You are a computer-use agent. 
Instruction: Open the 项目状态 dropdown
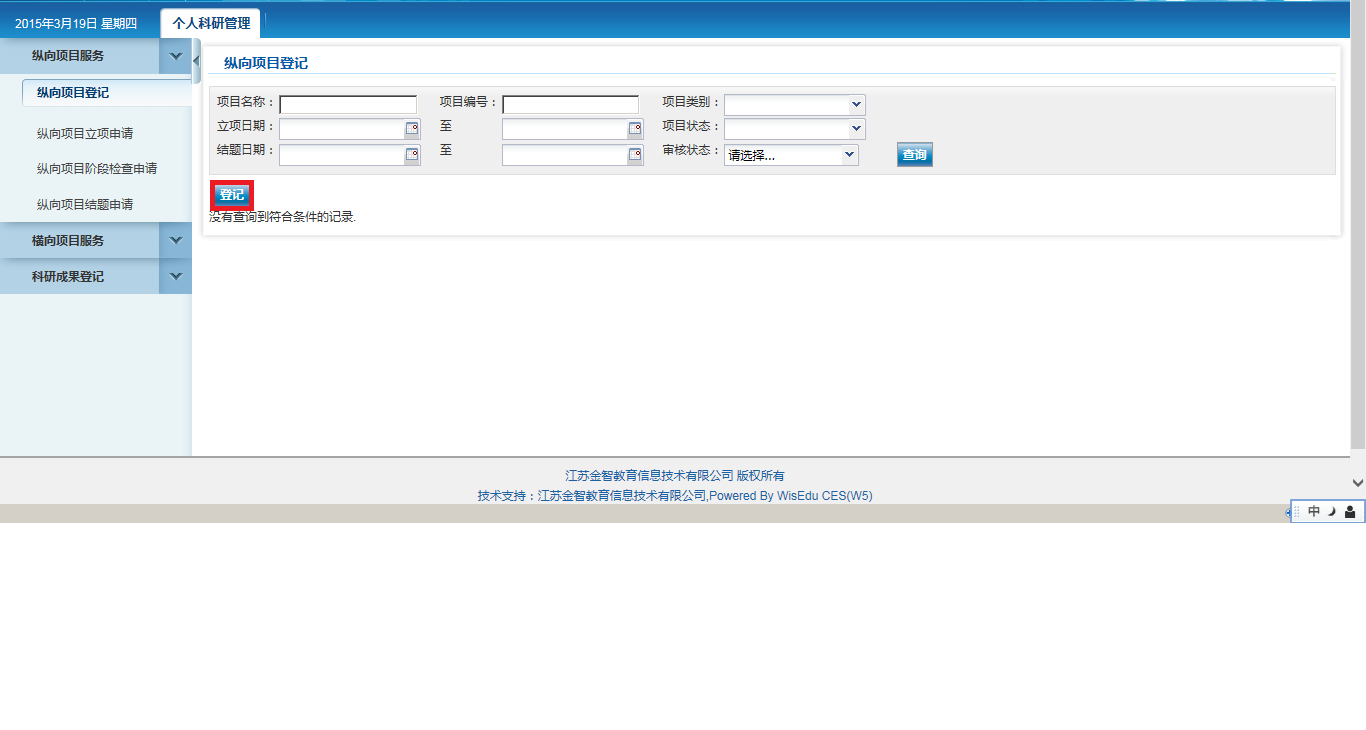tap(856, 129)
